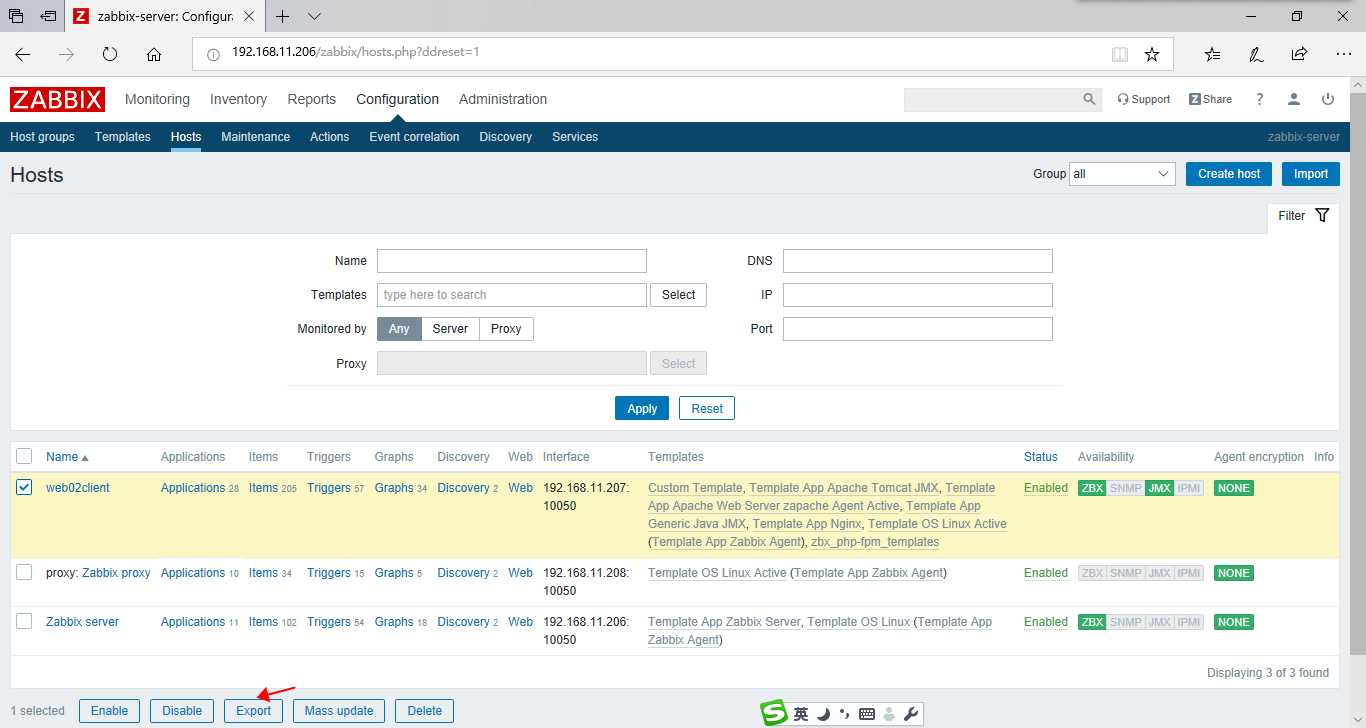Open Inventory menu

238,99
